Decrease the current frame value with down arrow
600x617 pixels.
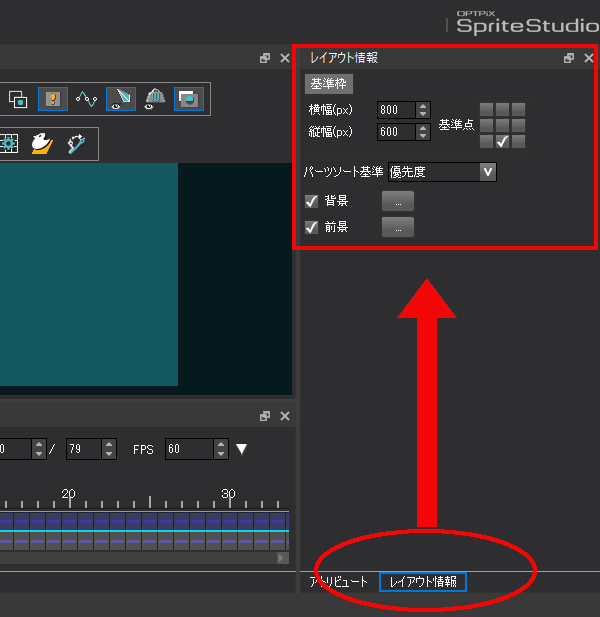(x=39, y=454)
